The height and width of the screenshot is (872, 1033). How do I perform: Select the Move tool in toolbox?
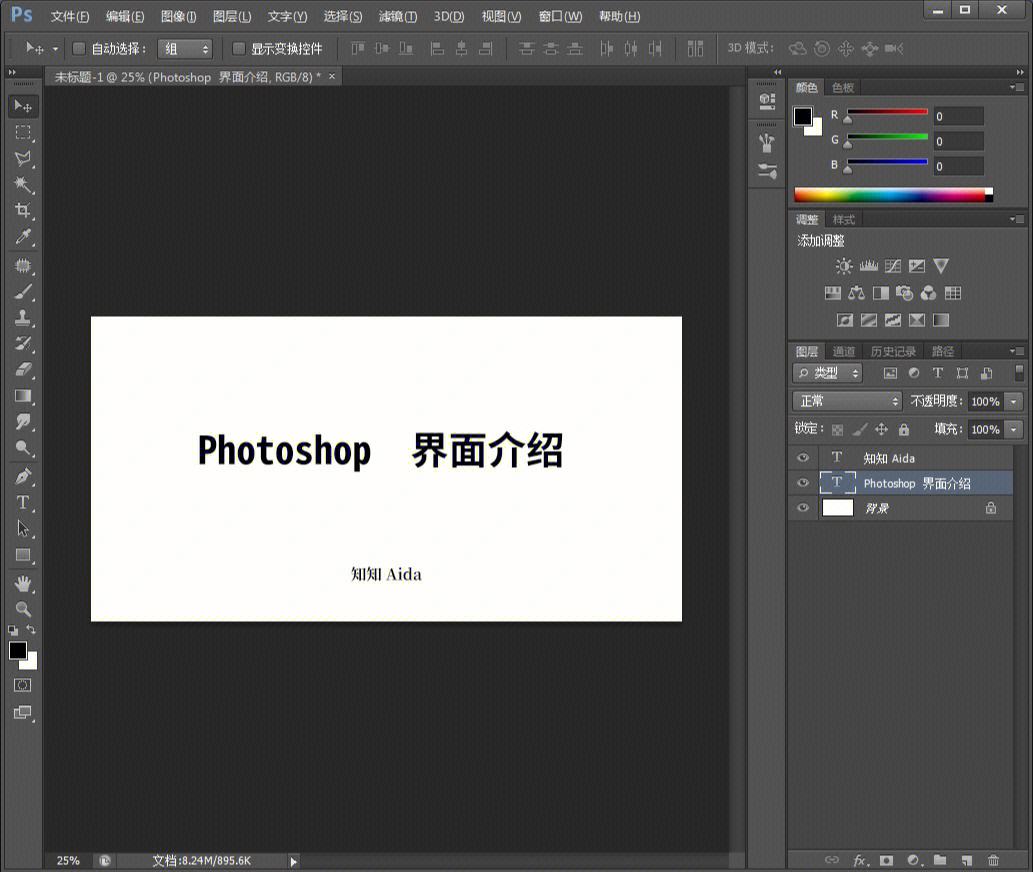[x=23, y=106]
